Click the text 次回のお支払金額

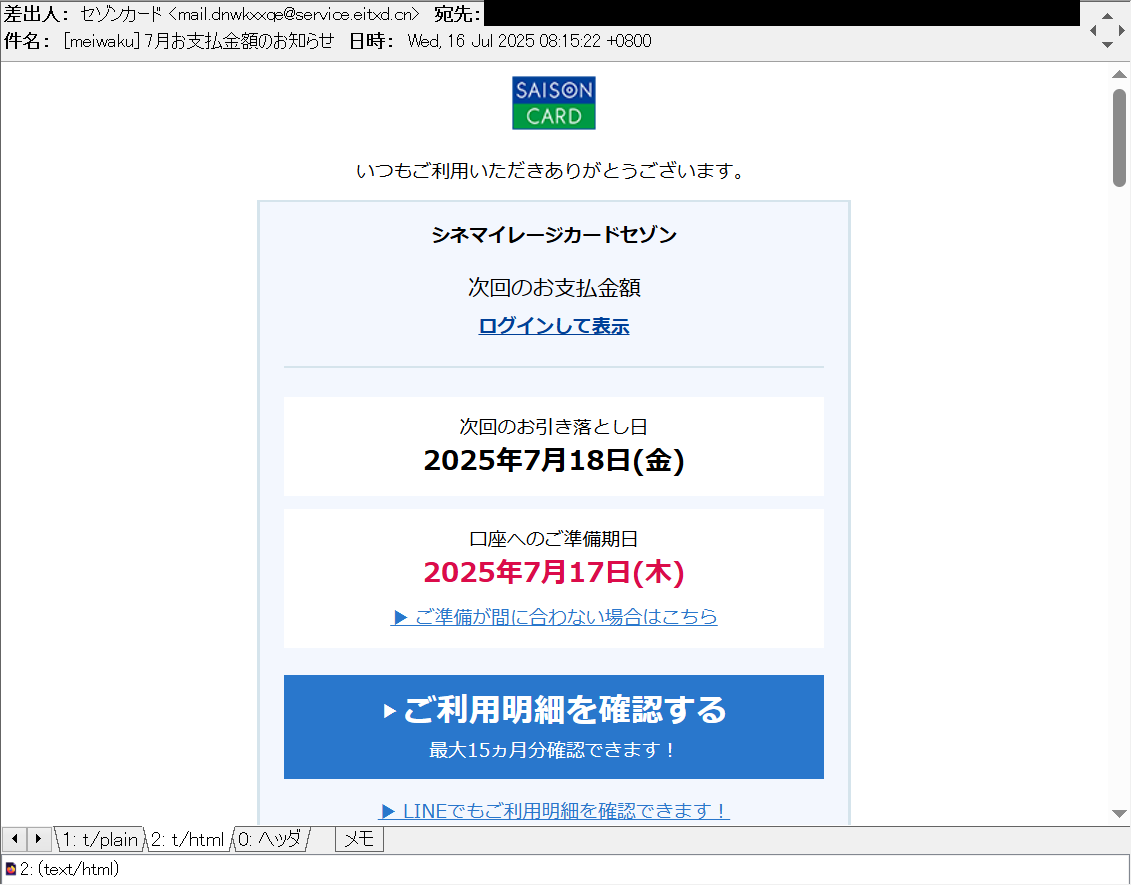click(554, 287)
